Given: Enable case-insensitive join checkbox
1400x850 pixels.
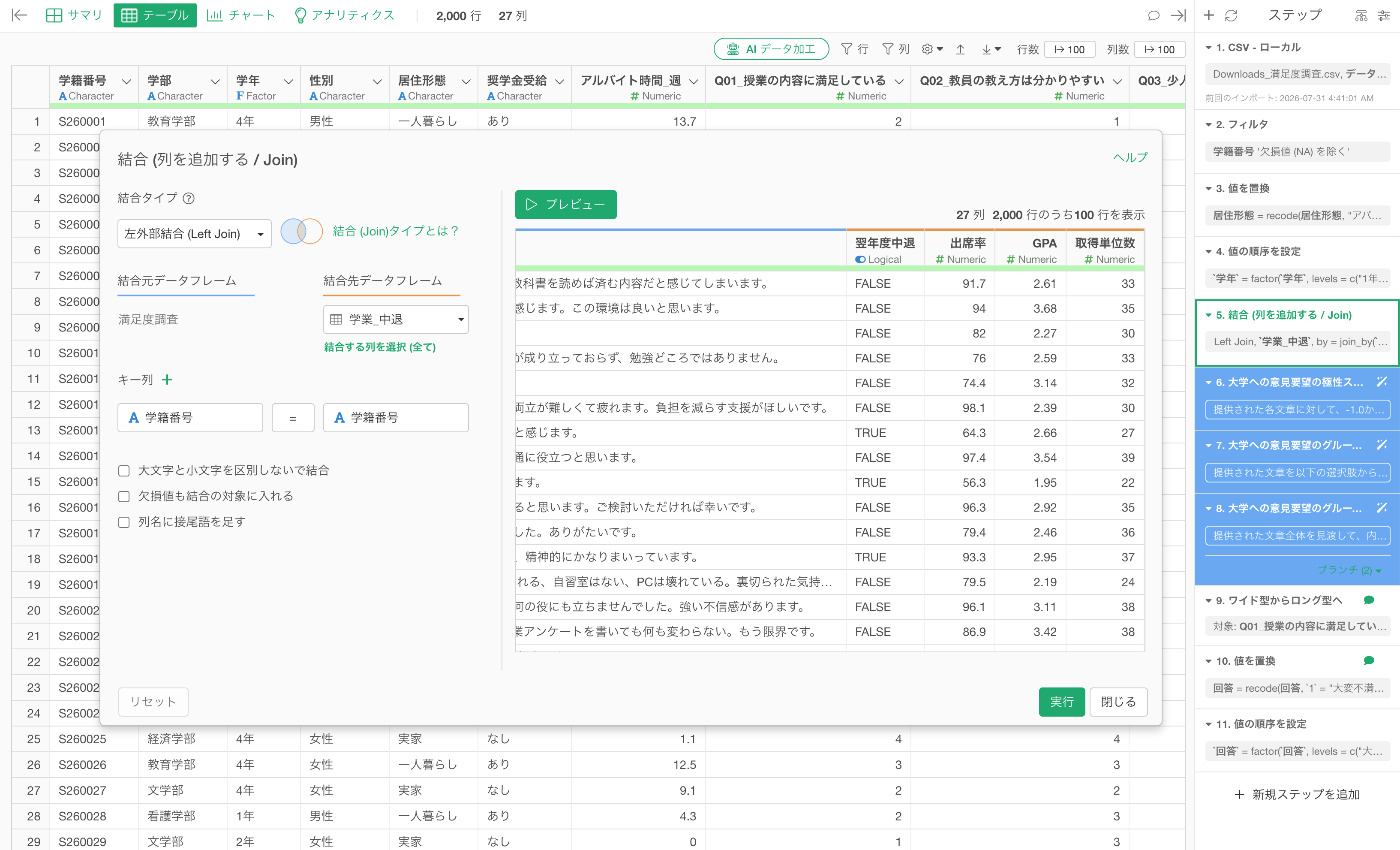Looking at the screenshot, I should [124, 471].
